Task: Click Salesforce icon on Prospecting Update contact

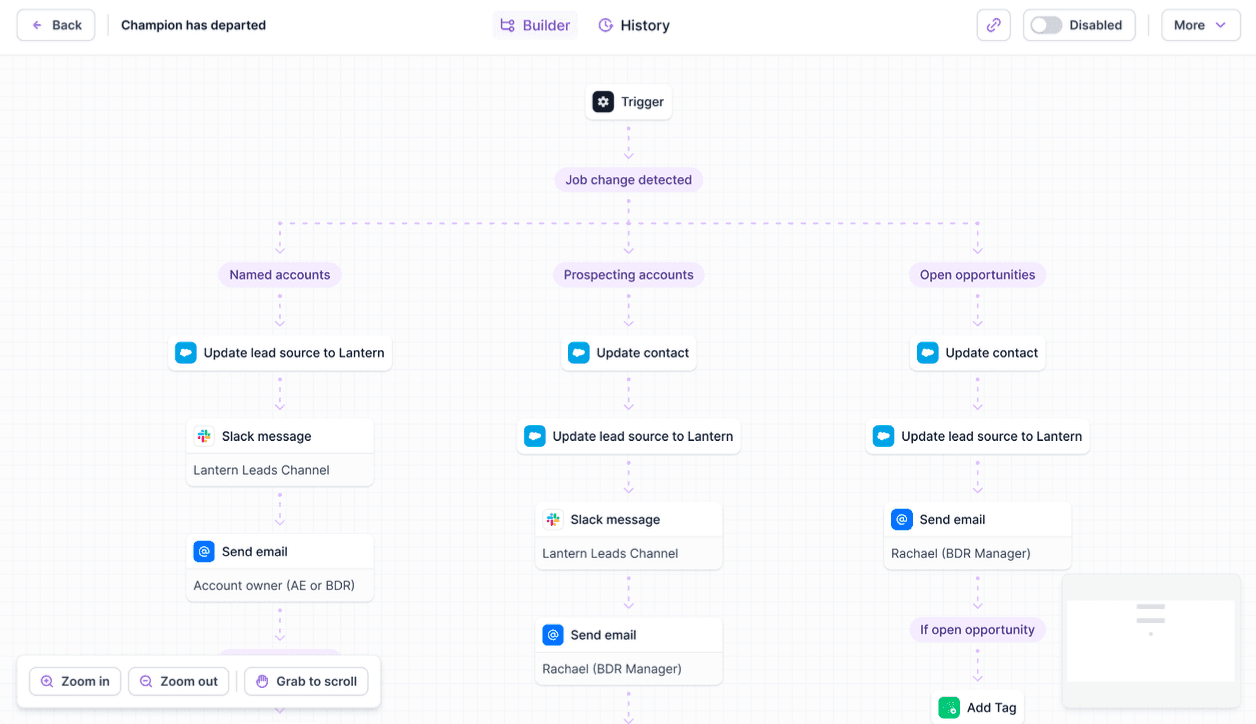Action: tap(579, 353)
